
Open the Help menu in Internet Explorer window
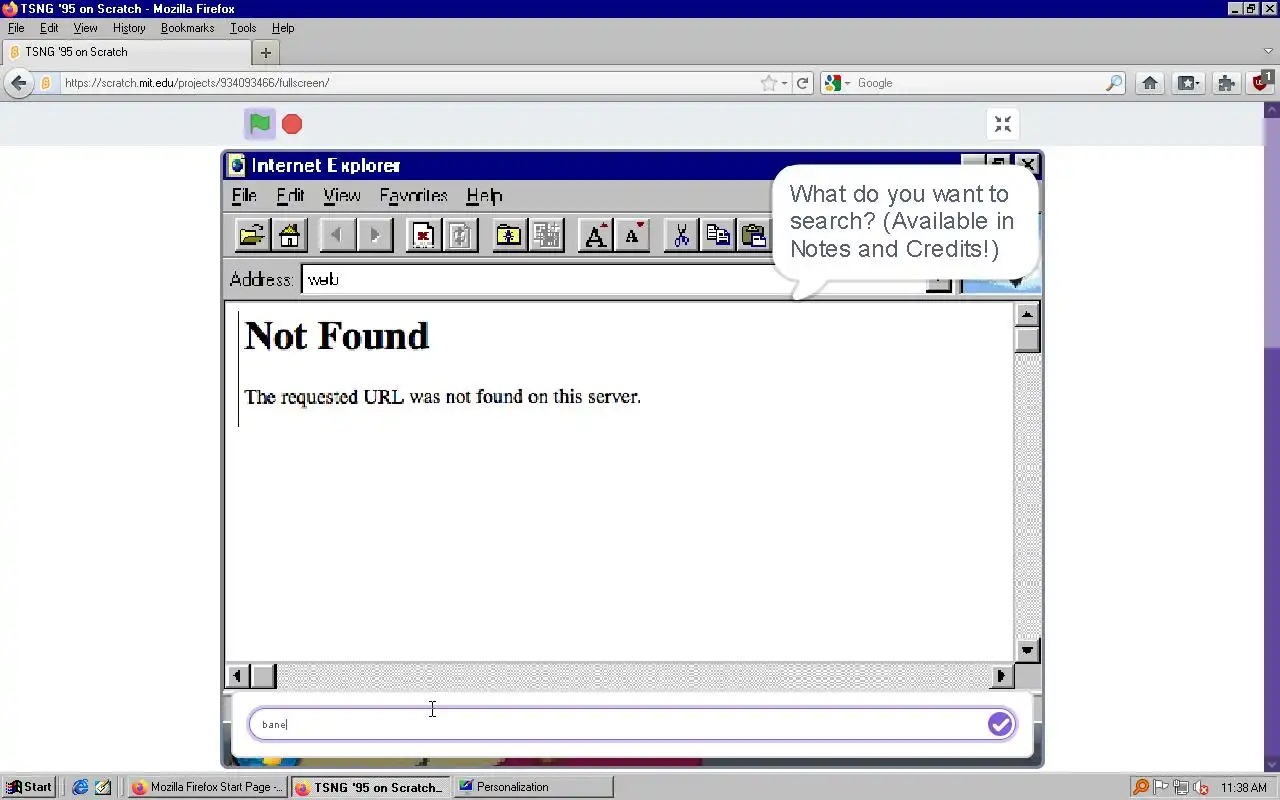(x=484, y=196)
